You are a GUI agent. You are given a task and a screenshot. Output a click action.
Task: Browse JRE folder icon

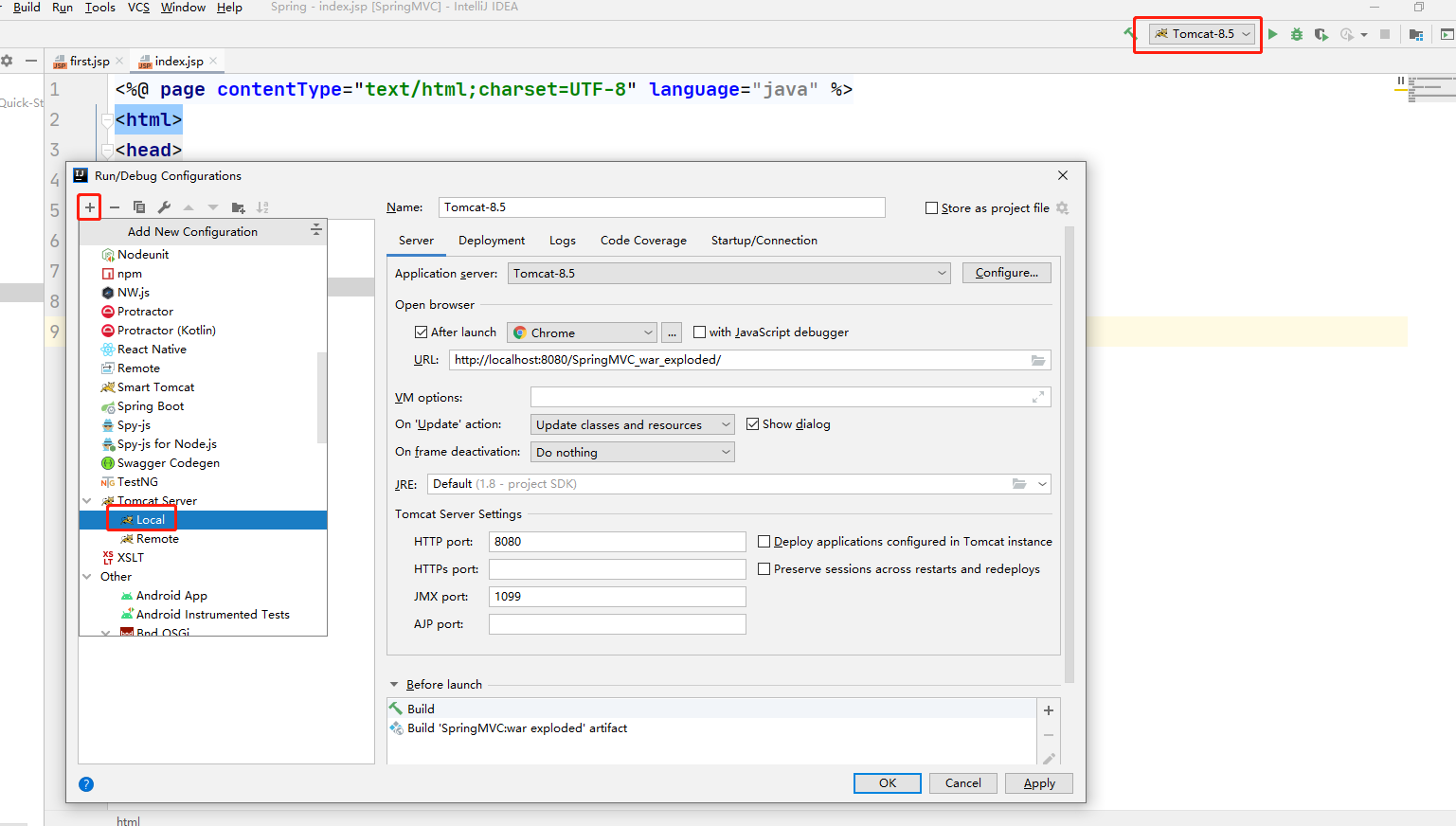pyautogui.click(x=1019, y=484)
